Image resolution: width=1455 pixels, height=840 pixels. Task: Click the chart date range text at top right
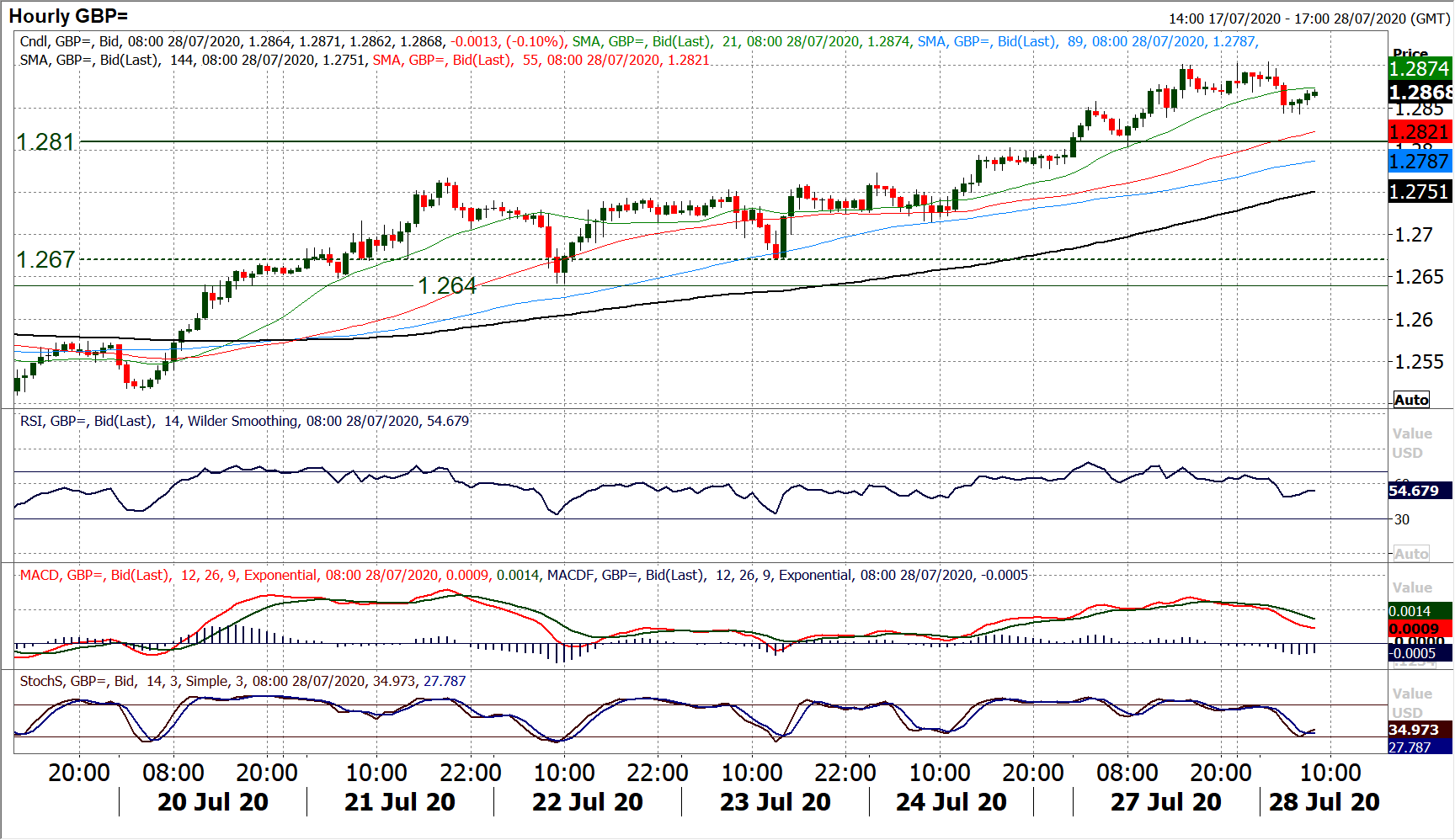[1308, 19]
